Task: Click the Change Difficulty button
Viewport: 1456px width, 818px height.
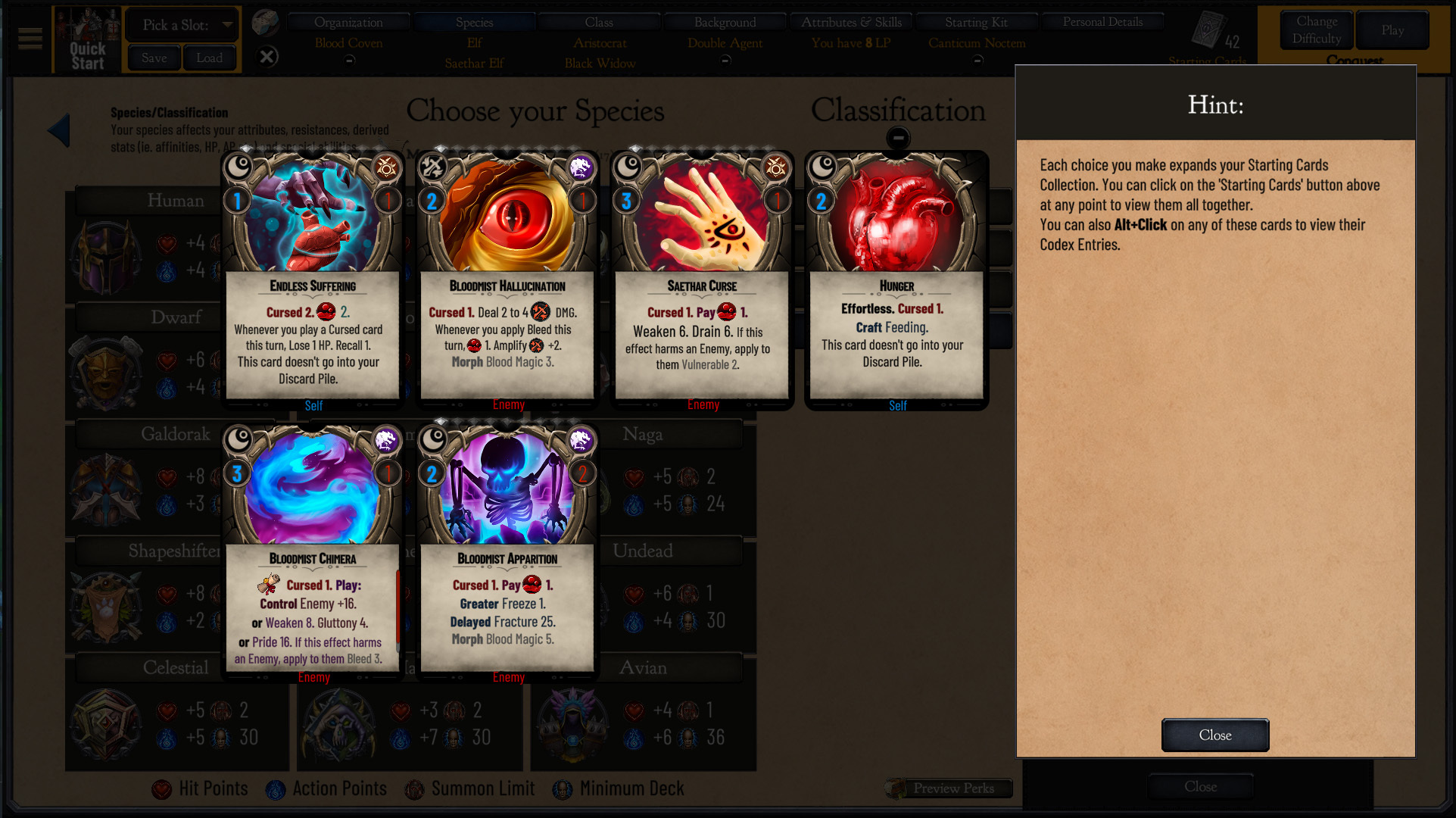Action: 1316,30
